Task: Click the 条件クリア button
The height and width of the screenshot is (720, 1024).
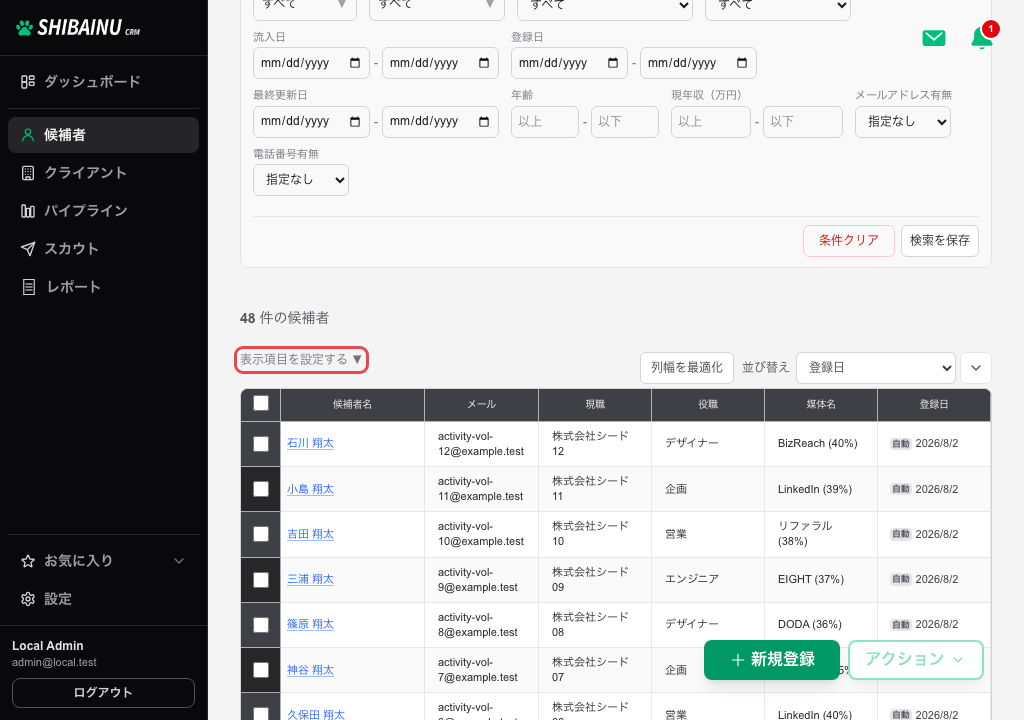Action: (848, 240)
